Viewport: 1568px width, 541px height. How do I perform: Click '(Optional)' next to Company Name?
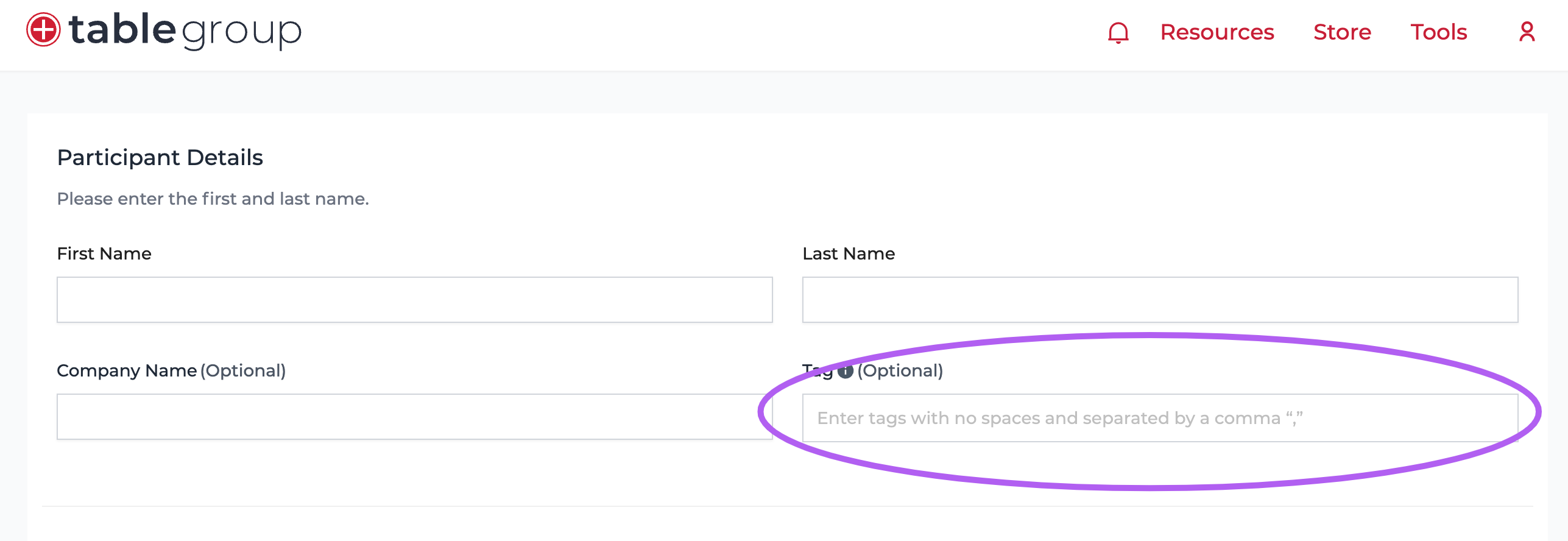[x=243, y=370]
